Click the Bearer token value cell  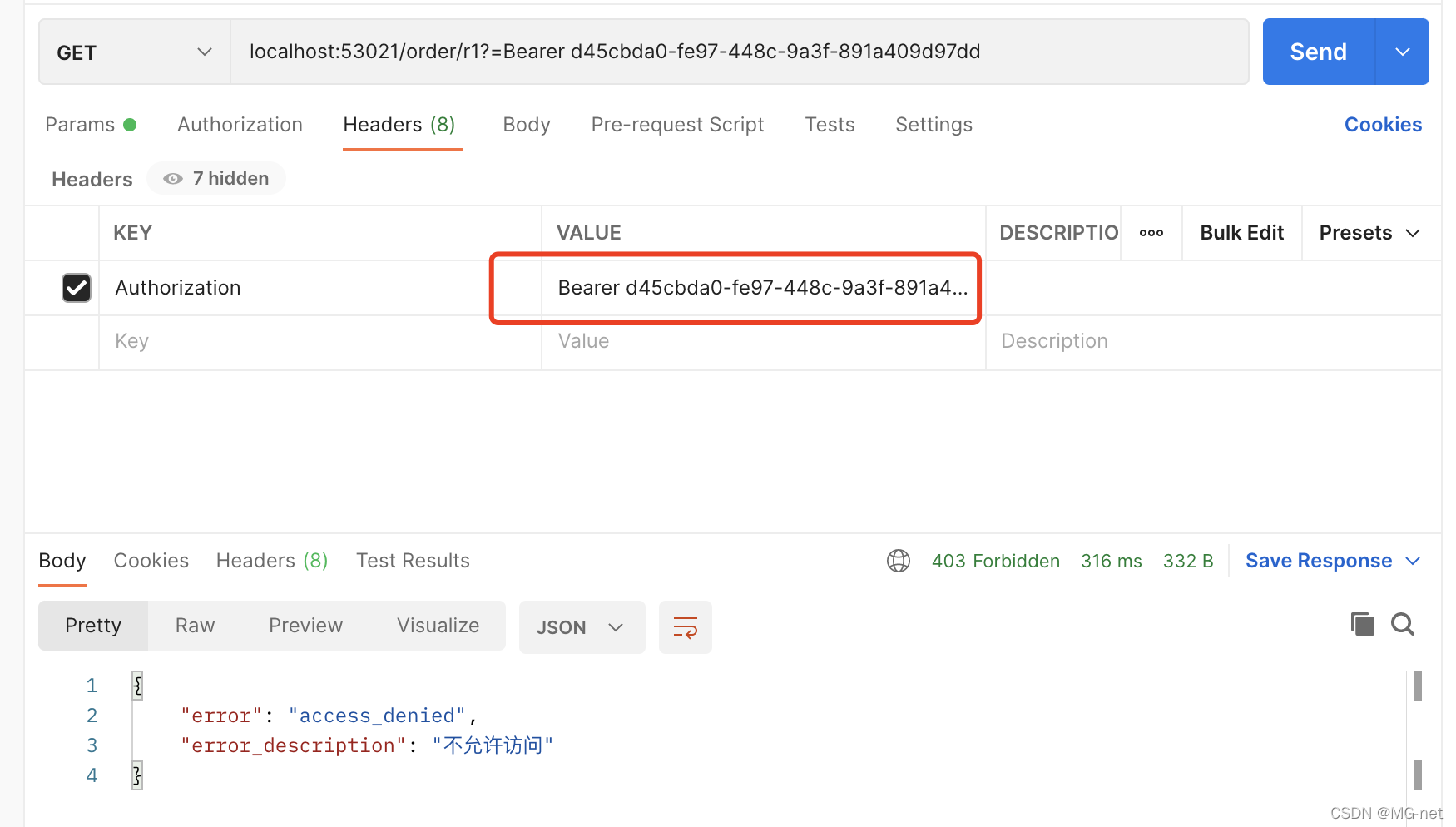point(763,288)
